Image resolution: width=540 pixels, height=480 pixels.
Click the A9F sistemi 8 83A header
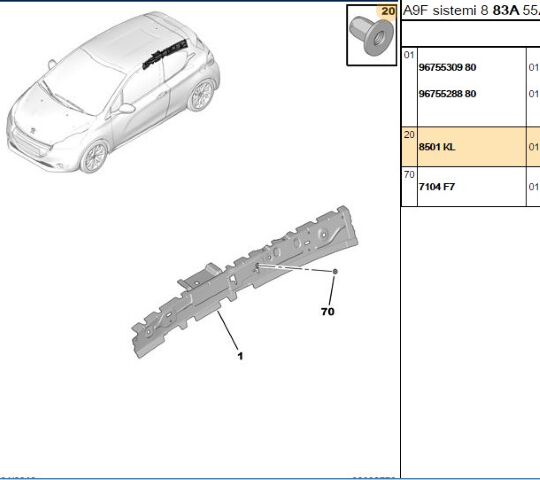pos(471,11)
